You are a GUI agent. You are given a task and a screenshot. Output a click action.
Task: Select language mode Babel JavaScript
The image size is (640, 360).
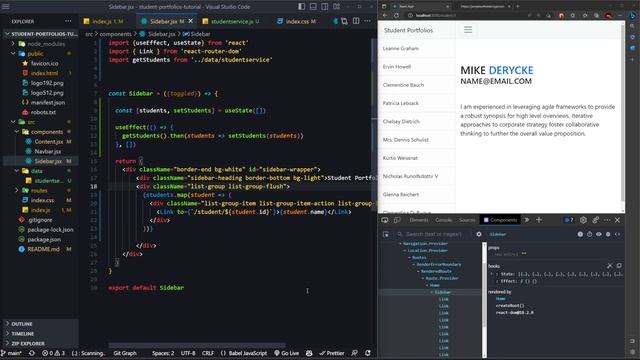[244, 353]
